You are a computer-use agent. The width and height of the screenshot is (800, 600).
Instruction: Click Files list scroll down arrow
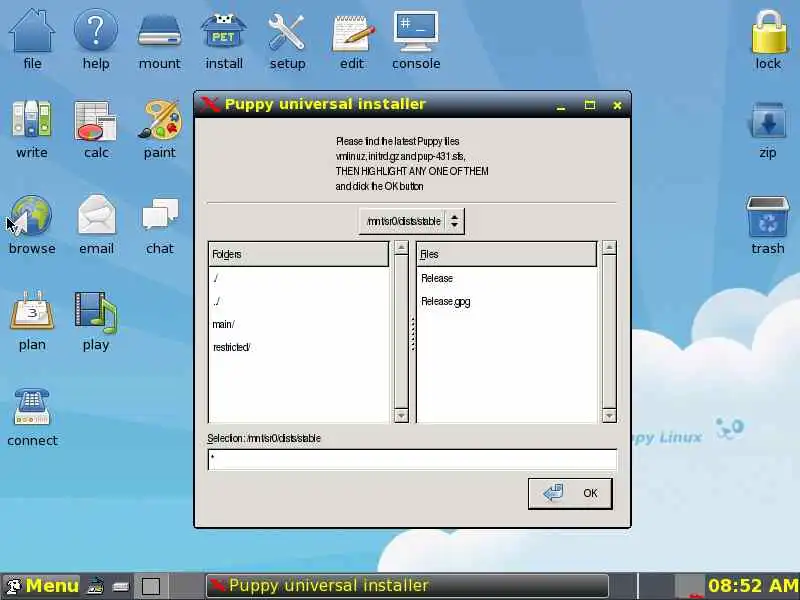tap(609, 416)
